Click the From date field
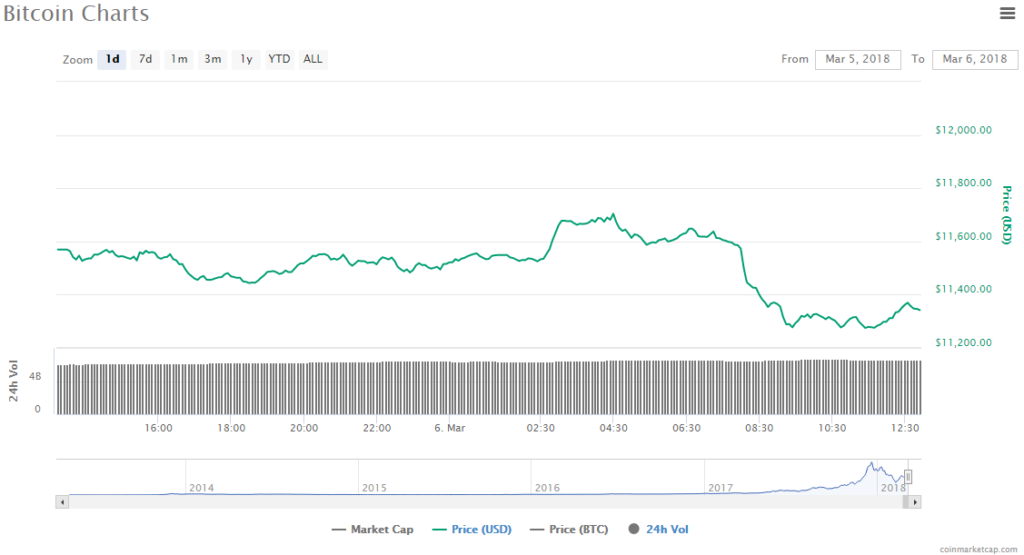The width and height of the screenshot is (1024, 555). 857,59
